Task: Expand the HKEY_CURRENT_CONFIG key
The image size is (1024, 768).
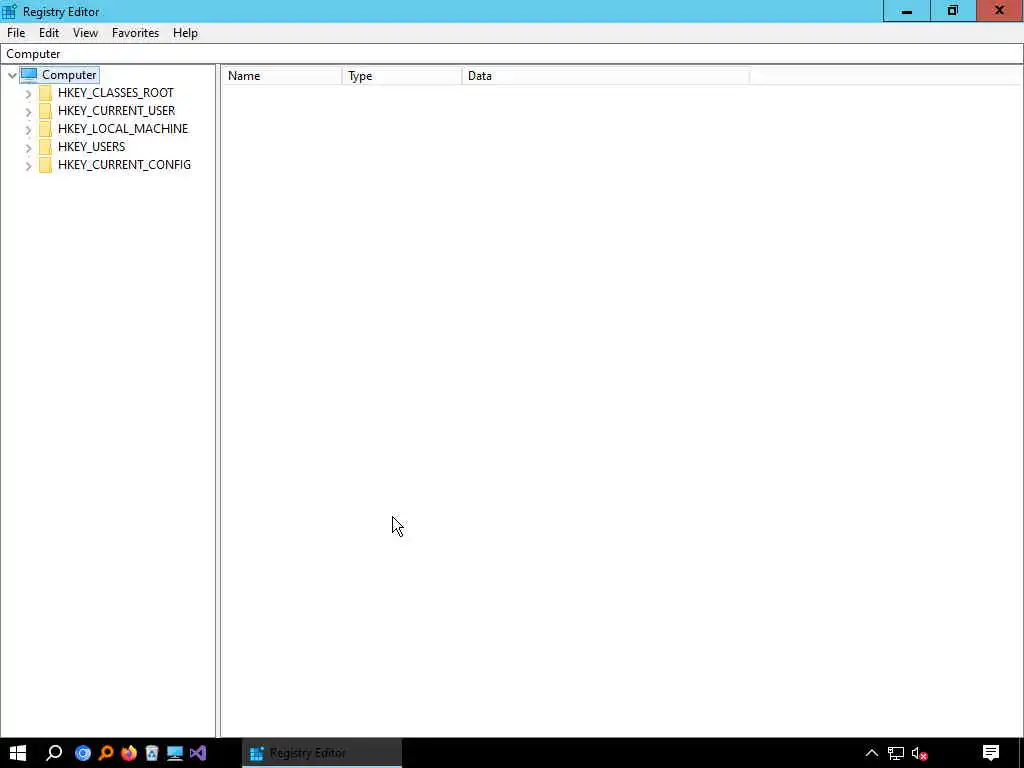Action: 28,166
